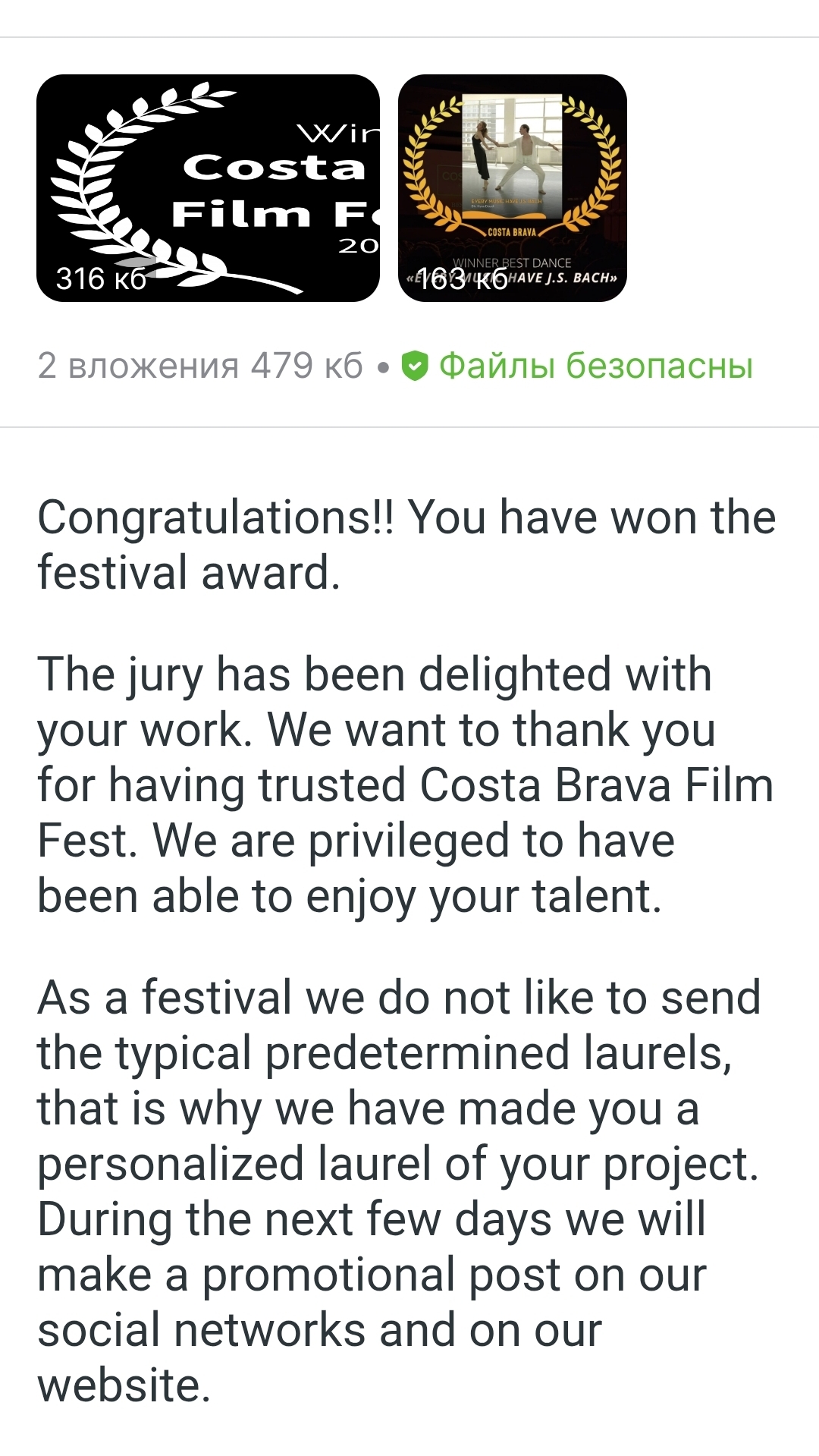Viewport: 819px width, 1456px height.
Task: Tap the "COSTA BRAVA" banner in second thumbnail
Action: click(x=512, y=231)
